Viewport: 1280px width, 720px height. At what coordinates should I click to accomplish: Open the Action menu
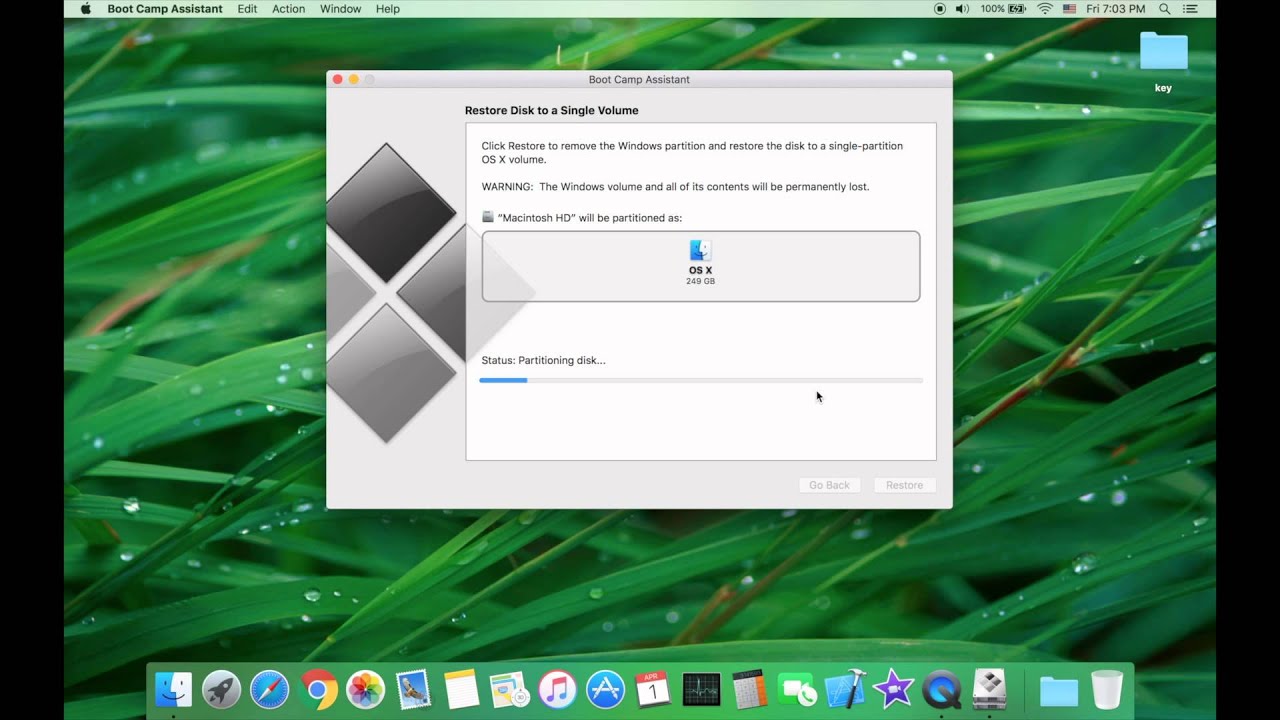(289, 9)
